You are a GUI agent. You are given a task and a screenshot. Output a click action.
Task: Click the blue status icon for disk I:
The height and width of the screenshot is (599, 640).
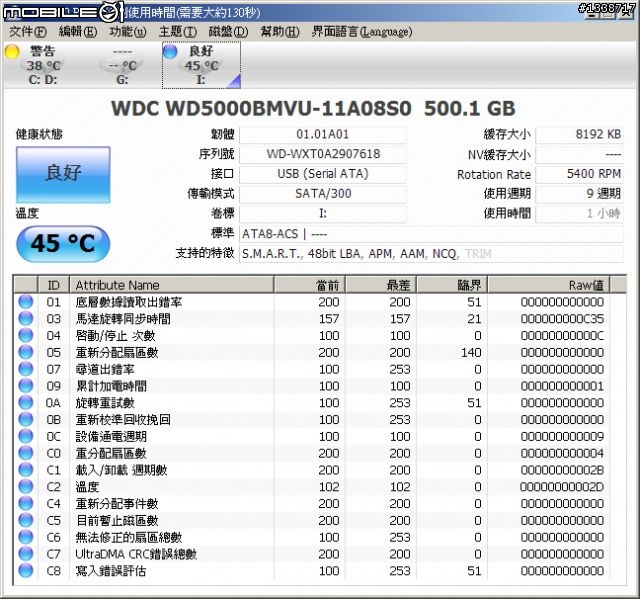170,51
